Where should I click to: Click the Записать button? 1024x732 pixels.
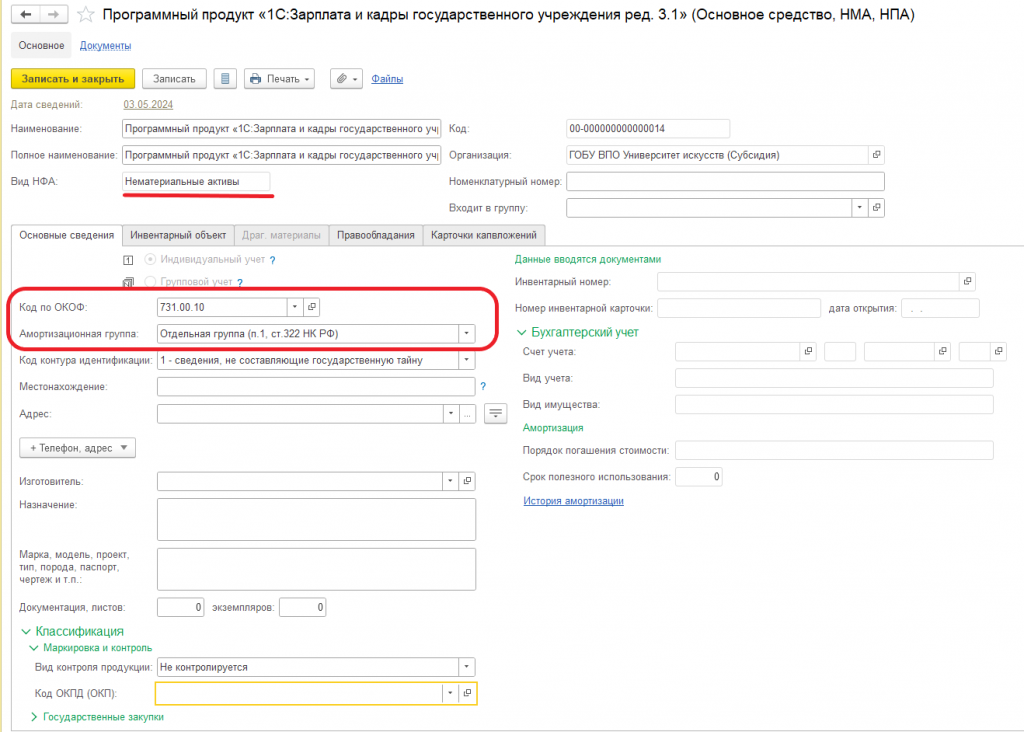point(174,79)
